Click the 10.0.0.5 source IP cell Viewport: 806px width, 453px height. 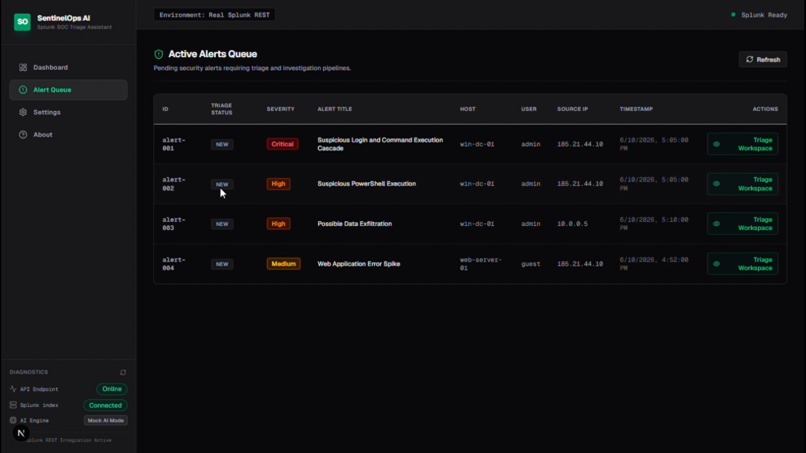[x=572, y=224]
